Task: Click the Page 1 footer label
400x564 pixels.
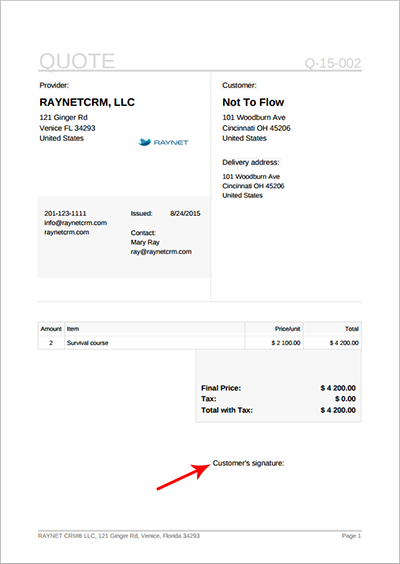Action: tap(351, 536)
